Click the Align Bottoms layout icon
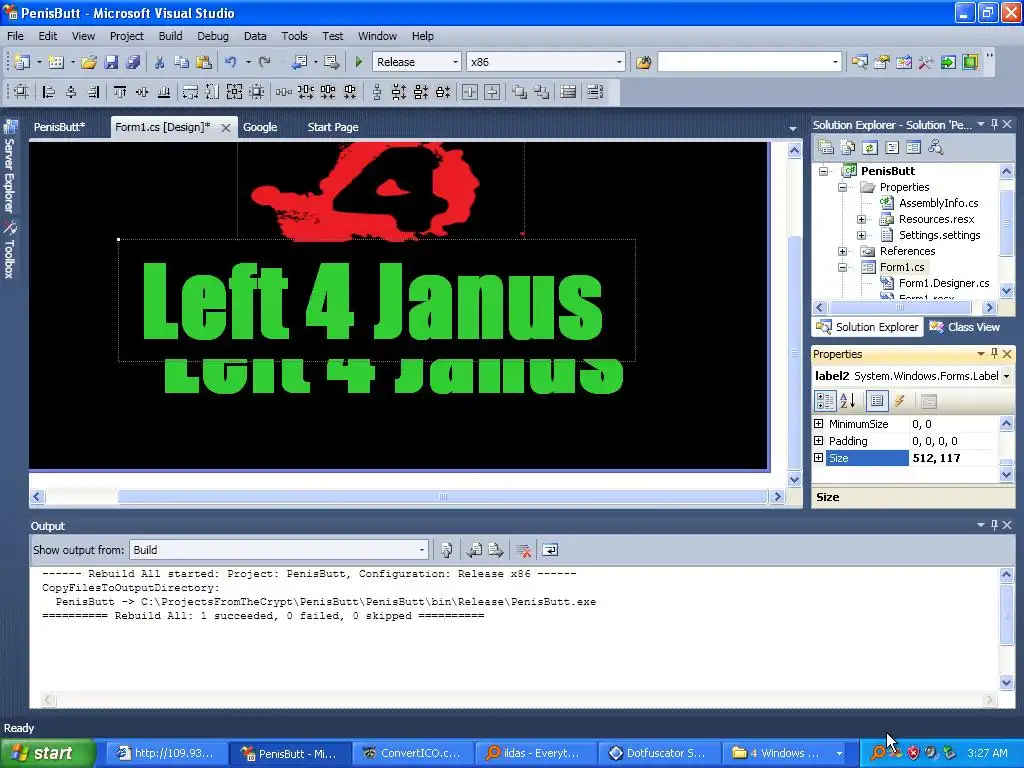 [x=164, y=92]
